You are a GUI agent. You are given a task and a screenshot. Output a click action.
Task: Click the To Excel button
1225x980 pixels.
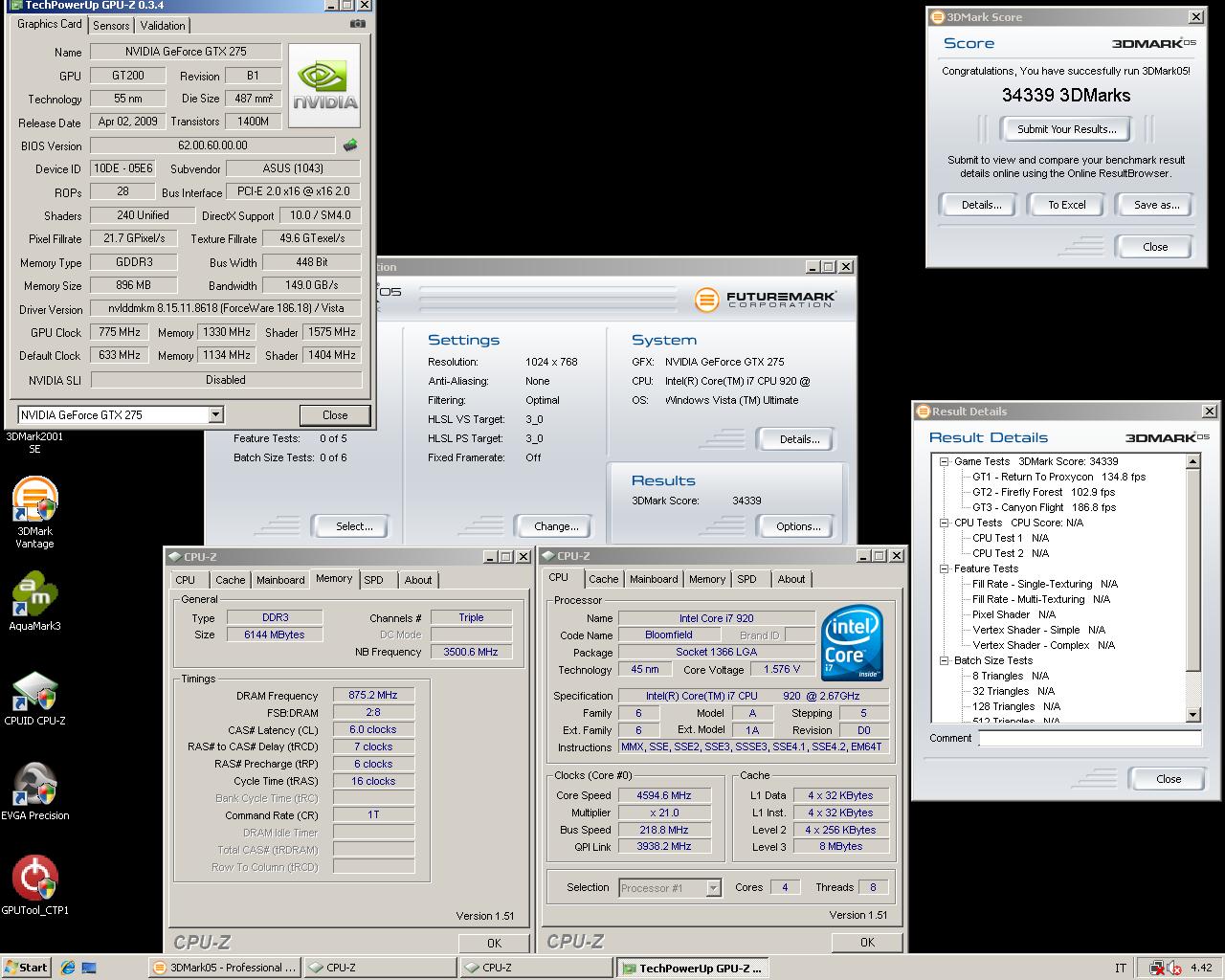(1066, 205)
